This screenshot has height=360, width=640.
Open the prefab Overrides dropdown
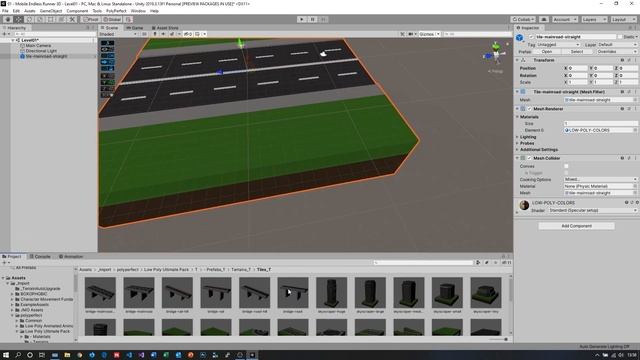[617, 52]
